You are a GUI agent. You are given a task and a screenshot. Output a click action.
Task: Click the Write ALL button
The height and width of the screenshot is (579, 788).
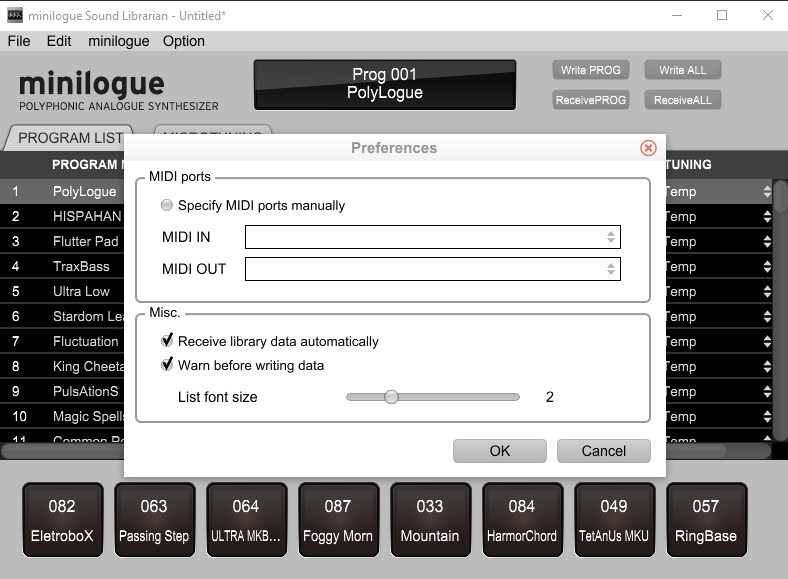coord(682,70)
